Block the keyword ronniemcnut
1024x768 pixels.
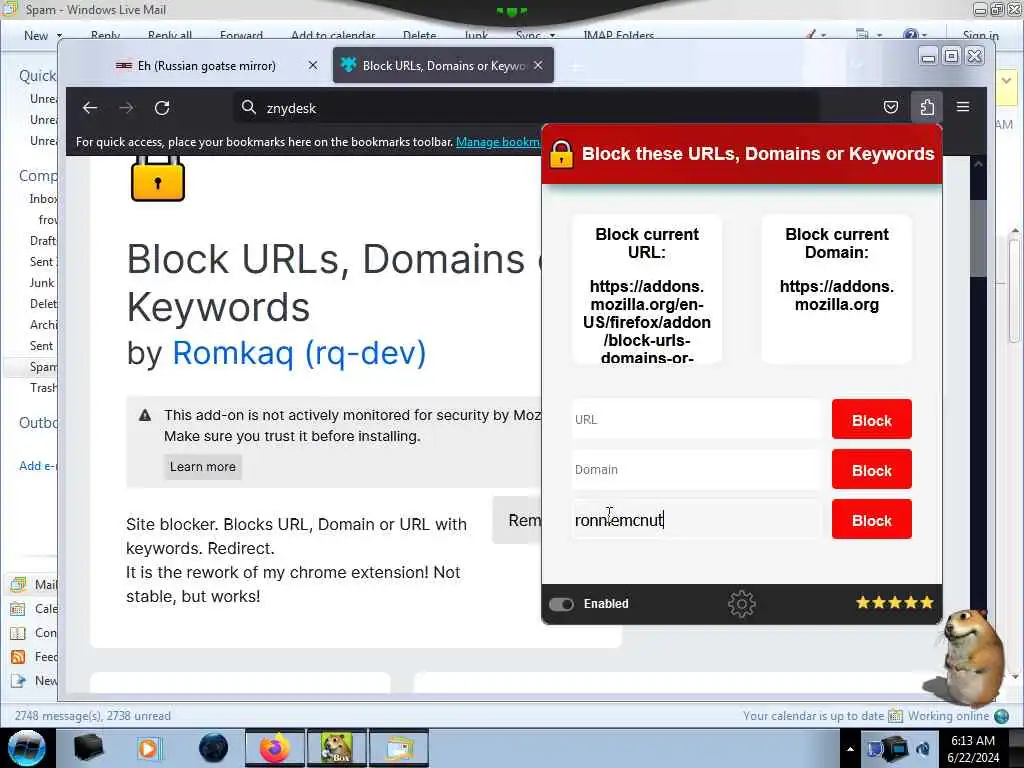[871, 520]
